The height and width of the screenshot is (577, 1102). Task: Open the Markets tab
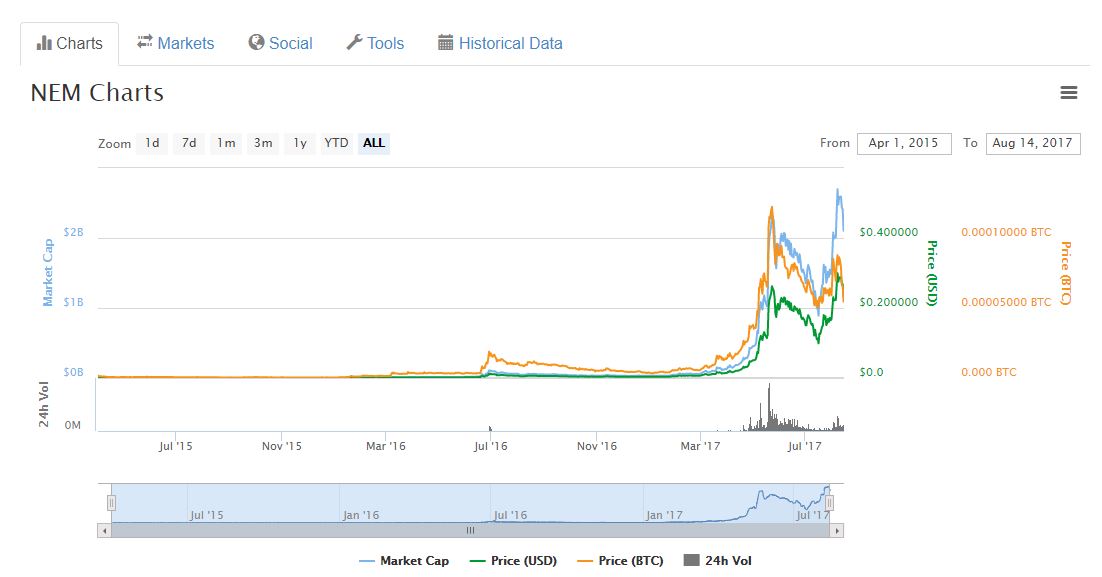[176, 44]
